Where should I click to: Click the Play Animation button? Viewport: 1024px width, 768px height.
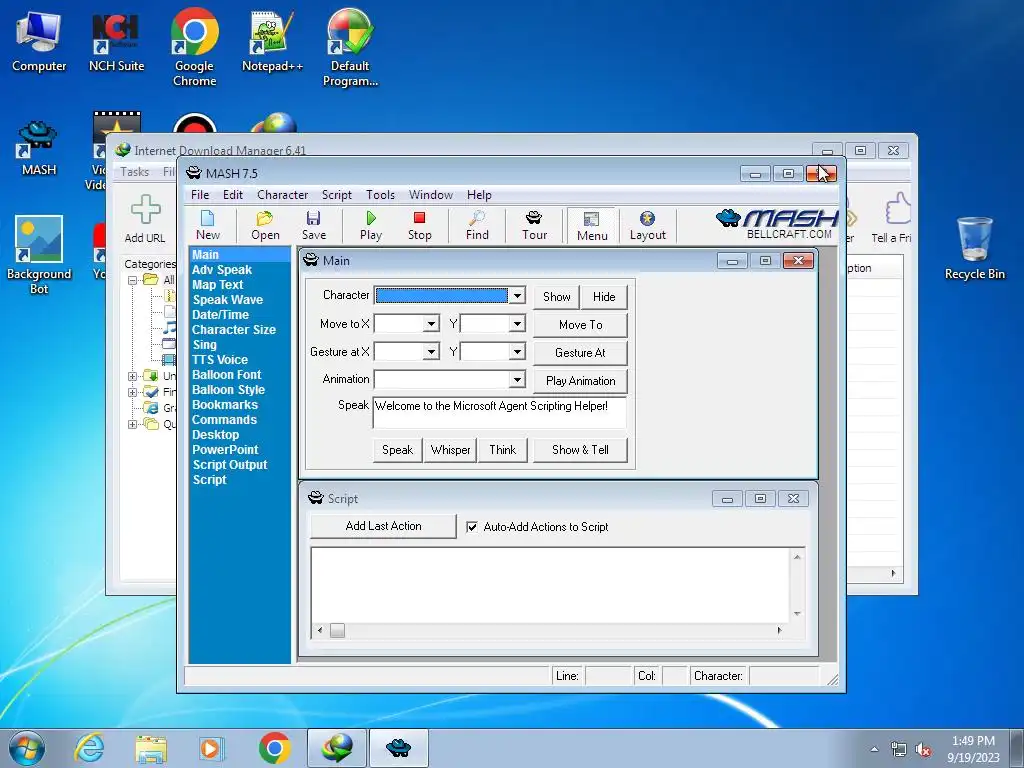(x=580, y=381)
